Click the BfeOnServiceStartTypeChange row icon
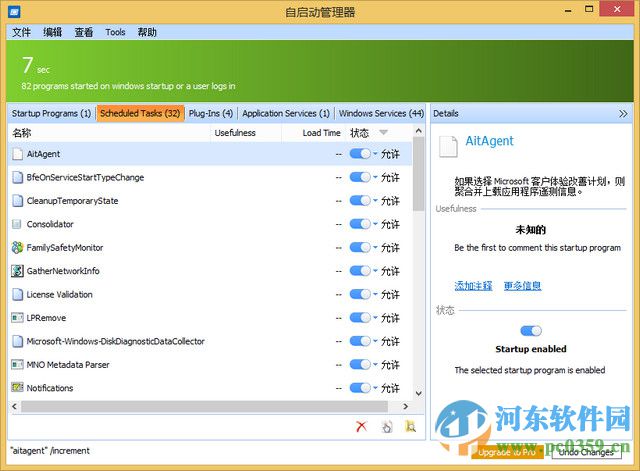The height and width of the screenshot is (471, 640). 17,177
